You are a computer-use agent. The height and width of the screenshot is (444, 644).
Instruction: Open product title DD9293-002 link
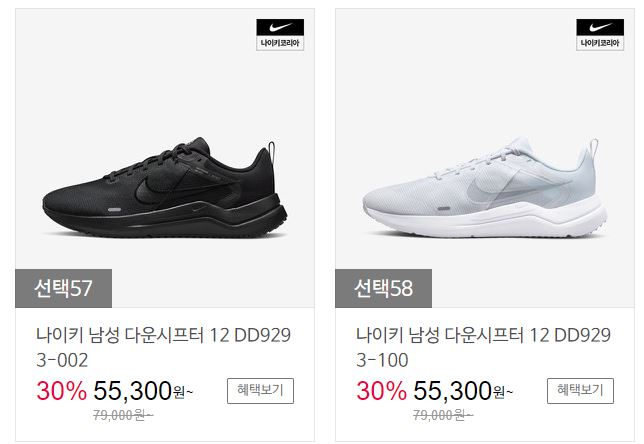[x=163, y=347]
